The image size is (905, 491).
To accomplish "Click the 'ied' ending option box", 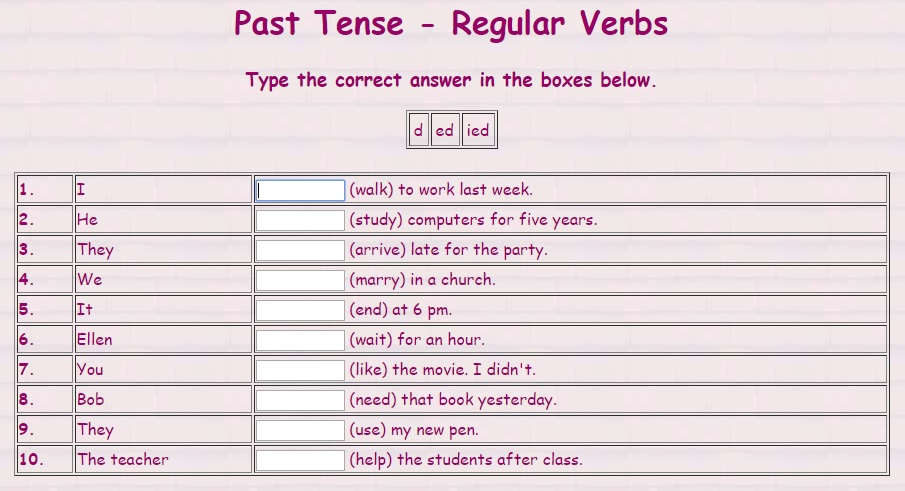I will 478,130.
